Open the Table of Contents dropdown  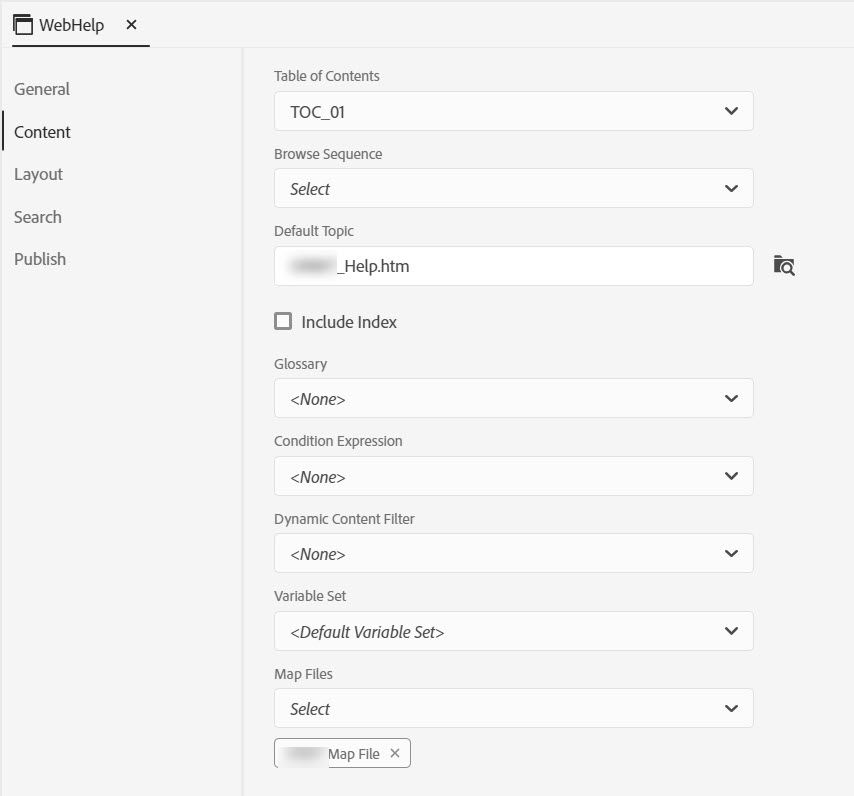pos(513,112)
